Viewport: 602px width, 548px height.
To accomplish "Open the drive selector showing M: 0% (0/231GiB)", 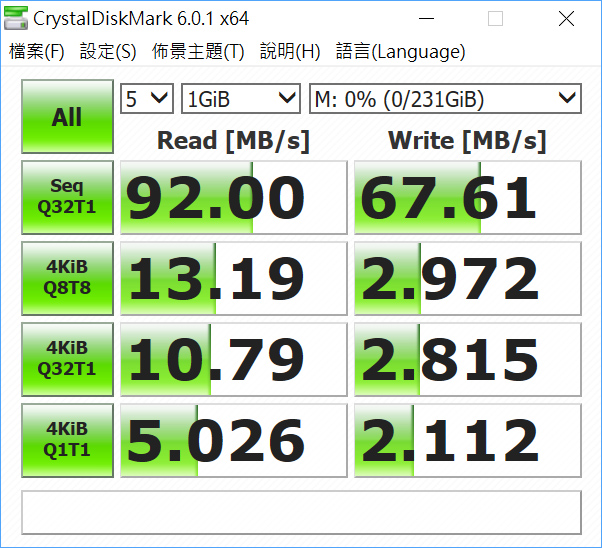I will click(445, 99).
